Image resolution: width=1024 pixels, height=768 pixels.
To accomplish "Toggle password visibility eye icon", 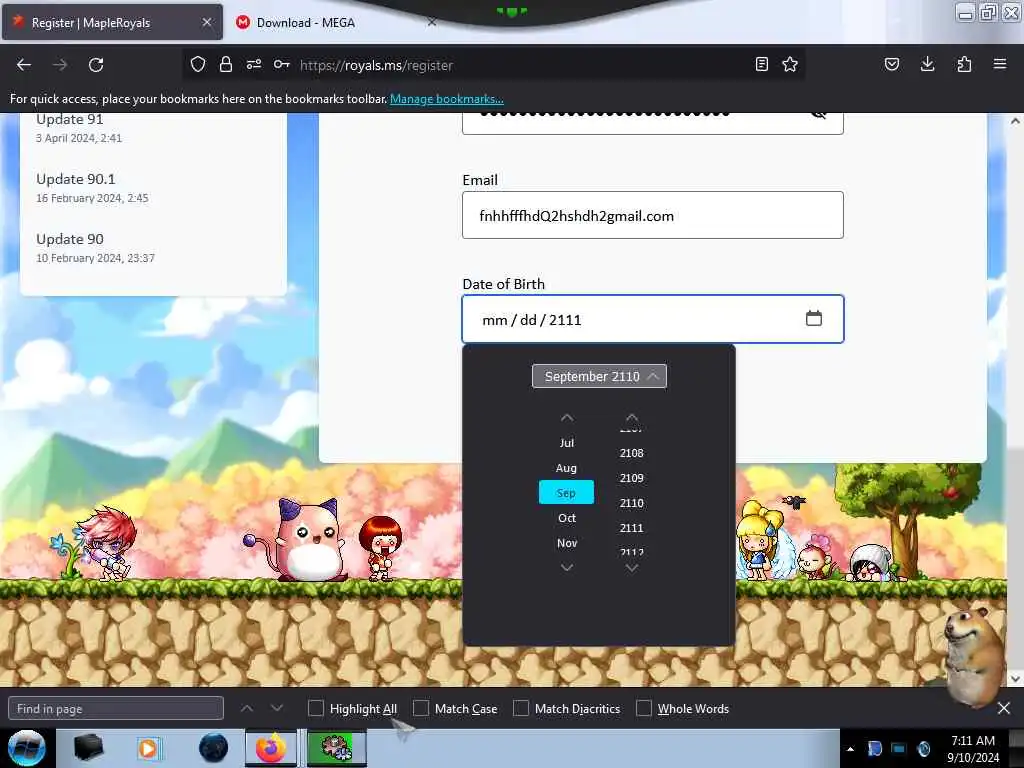I will [819, 115].
